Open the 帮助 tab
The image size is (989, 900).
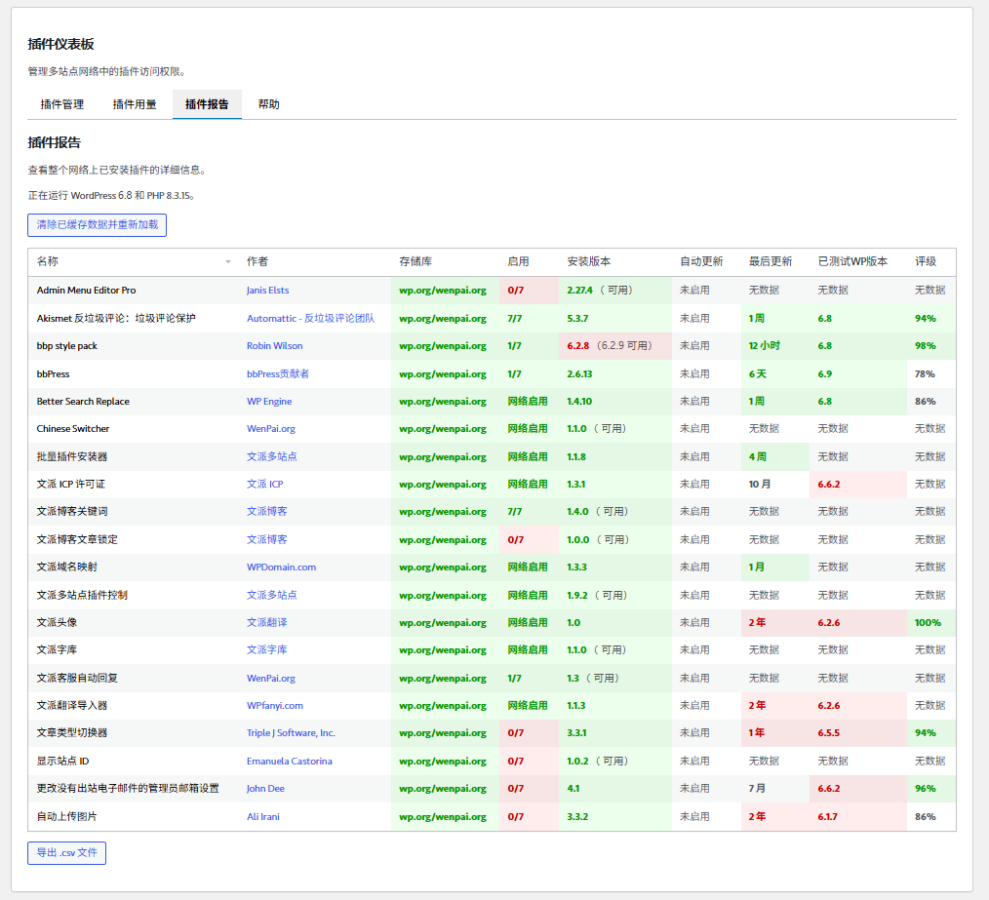coord(269,104)
